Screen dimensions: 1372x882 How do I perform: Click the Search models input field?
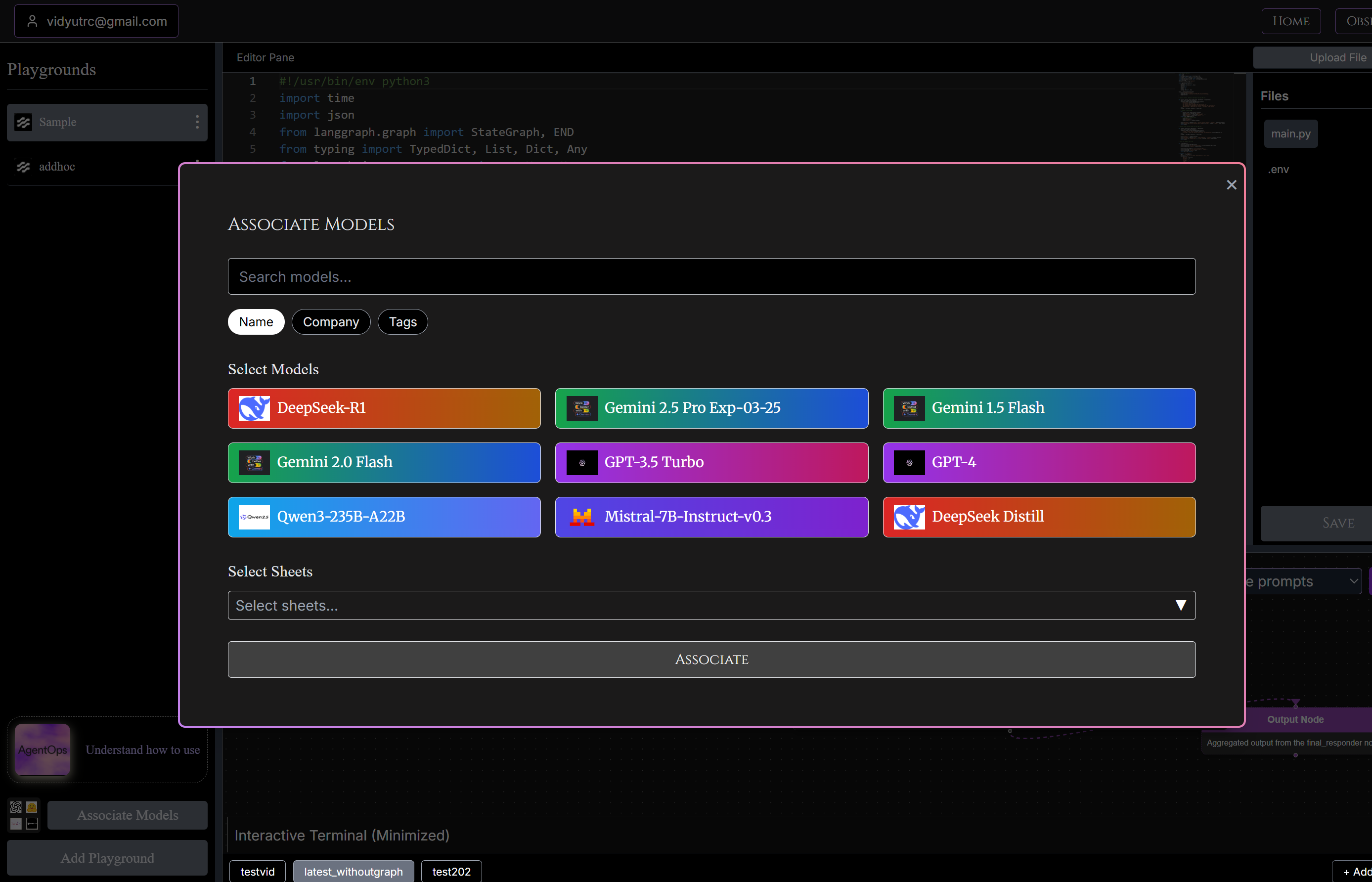tap(711, 277)
